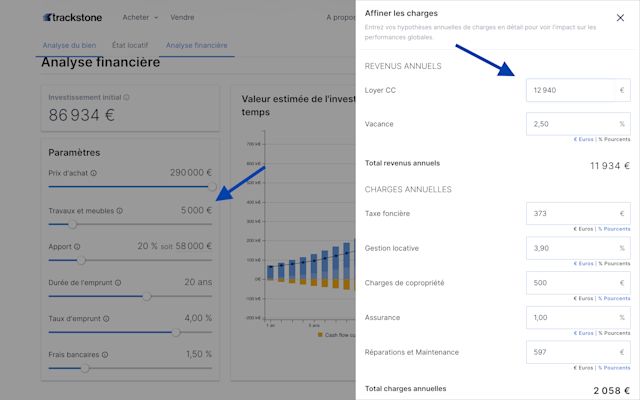
Task: Switch Charges de copropriété unit to Pourcents
Action: click(614, 298)
